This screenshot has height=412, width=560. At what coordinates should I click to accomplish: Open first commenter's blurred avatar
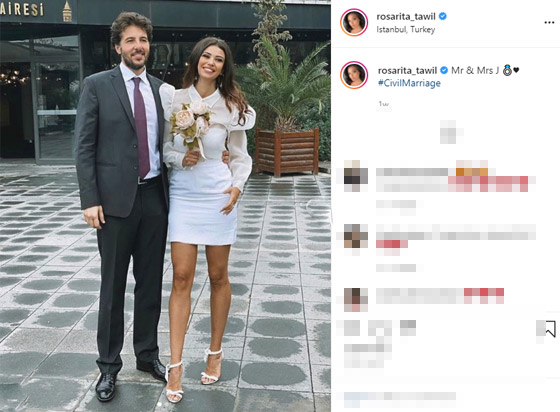[x=356, y=176]
